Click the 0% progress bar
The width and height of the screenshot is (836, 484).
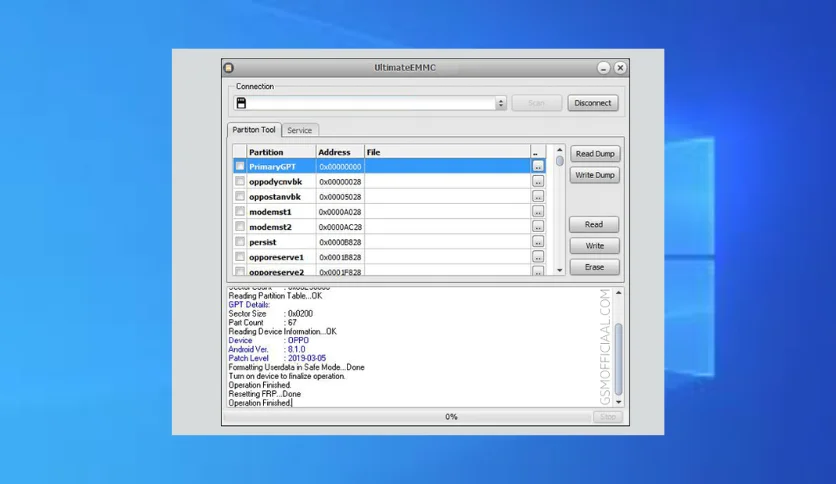[408, 417]
